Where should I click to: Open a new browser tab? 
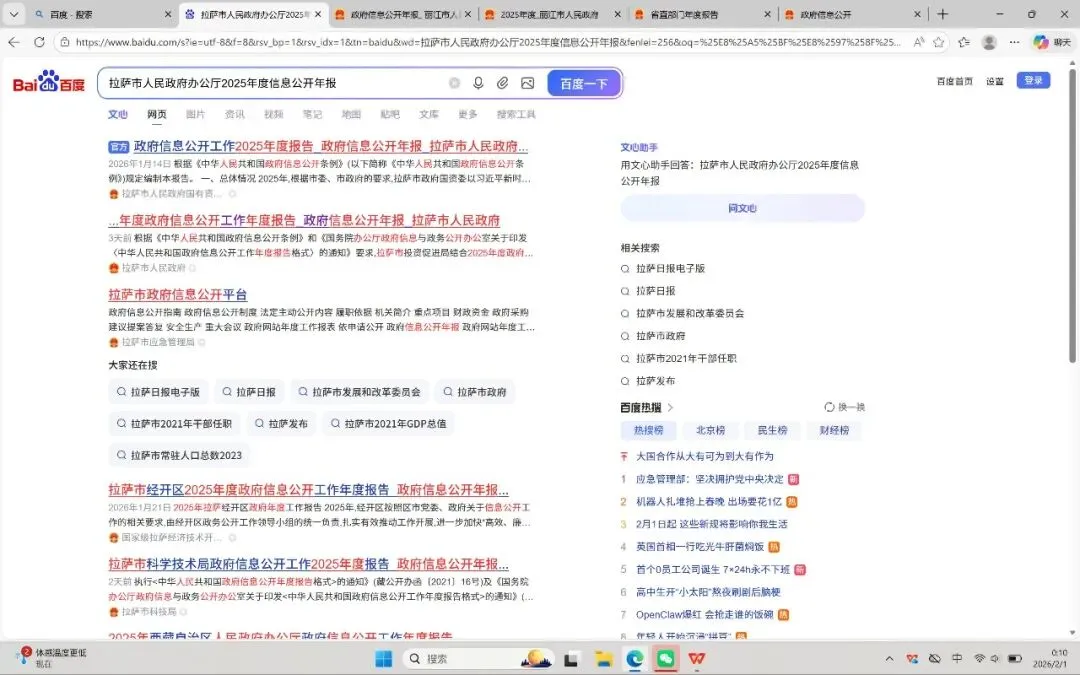(942, 14)
